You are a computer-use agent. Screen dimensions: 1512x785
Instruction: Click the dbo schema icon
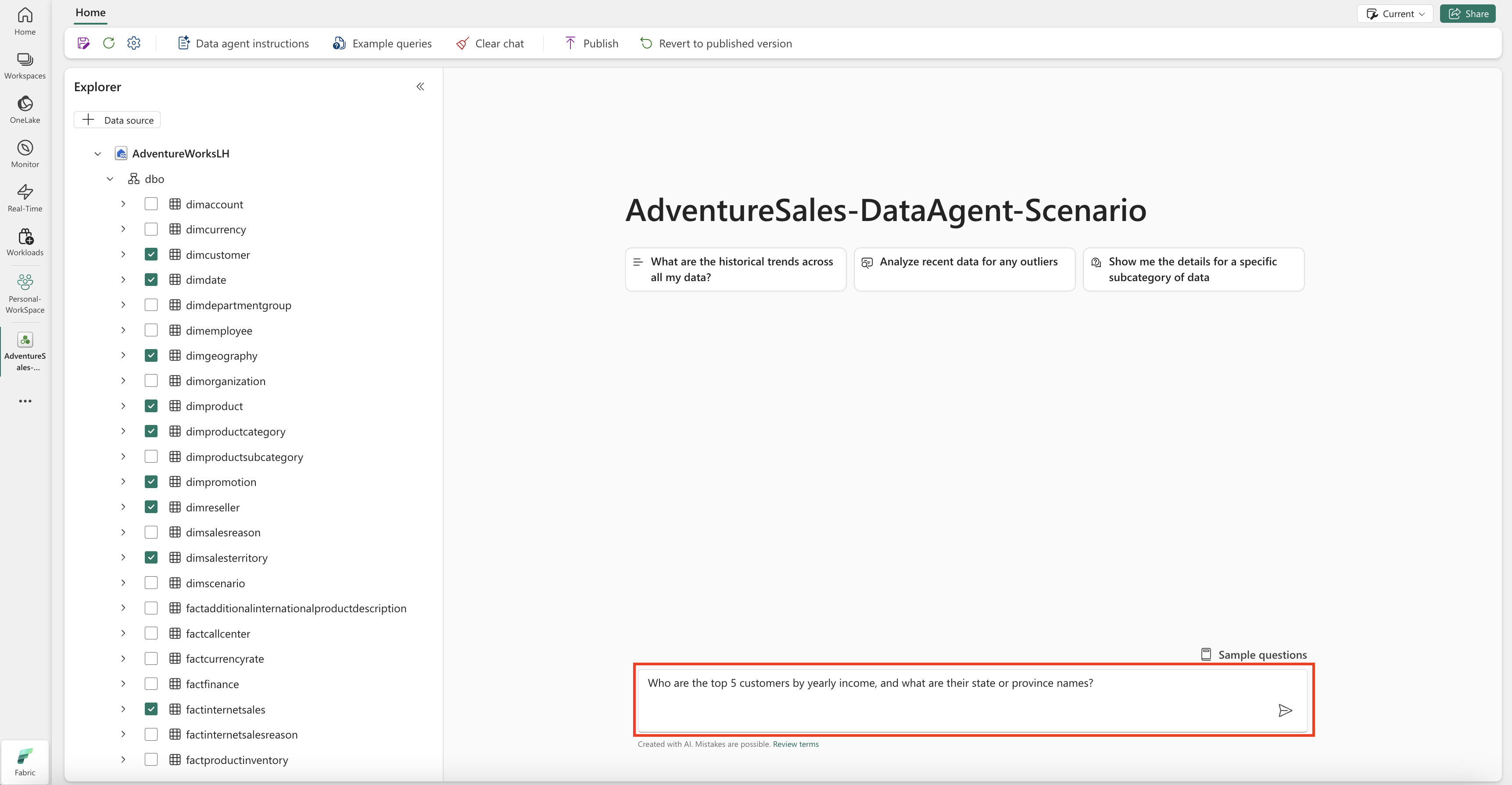coord(134,179)
